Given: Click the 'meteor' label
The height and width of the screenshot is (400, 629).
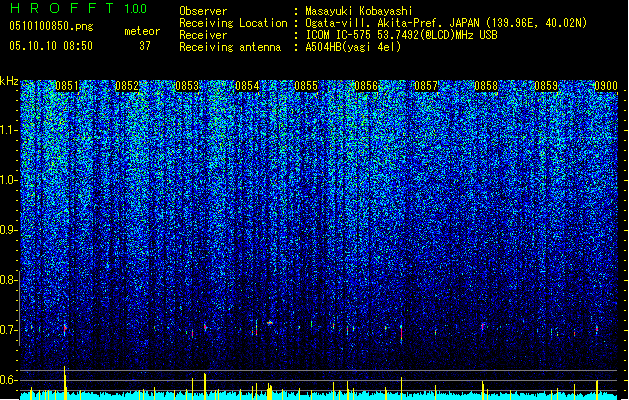Looking at the screenshot, I should pyautogui.click(x=142, y=31).
